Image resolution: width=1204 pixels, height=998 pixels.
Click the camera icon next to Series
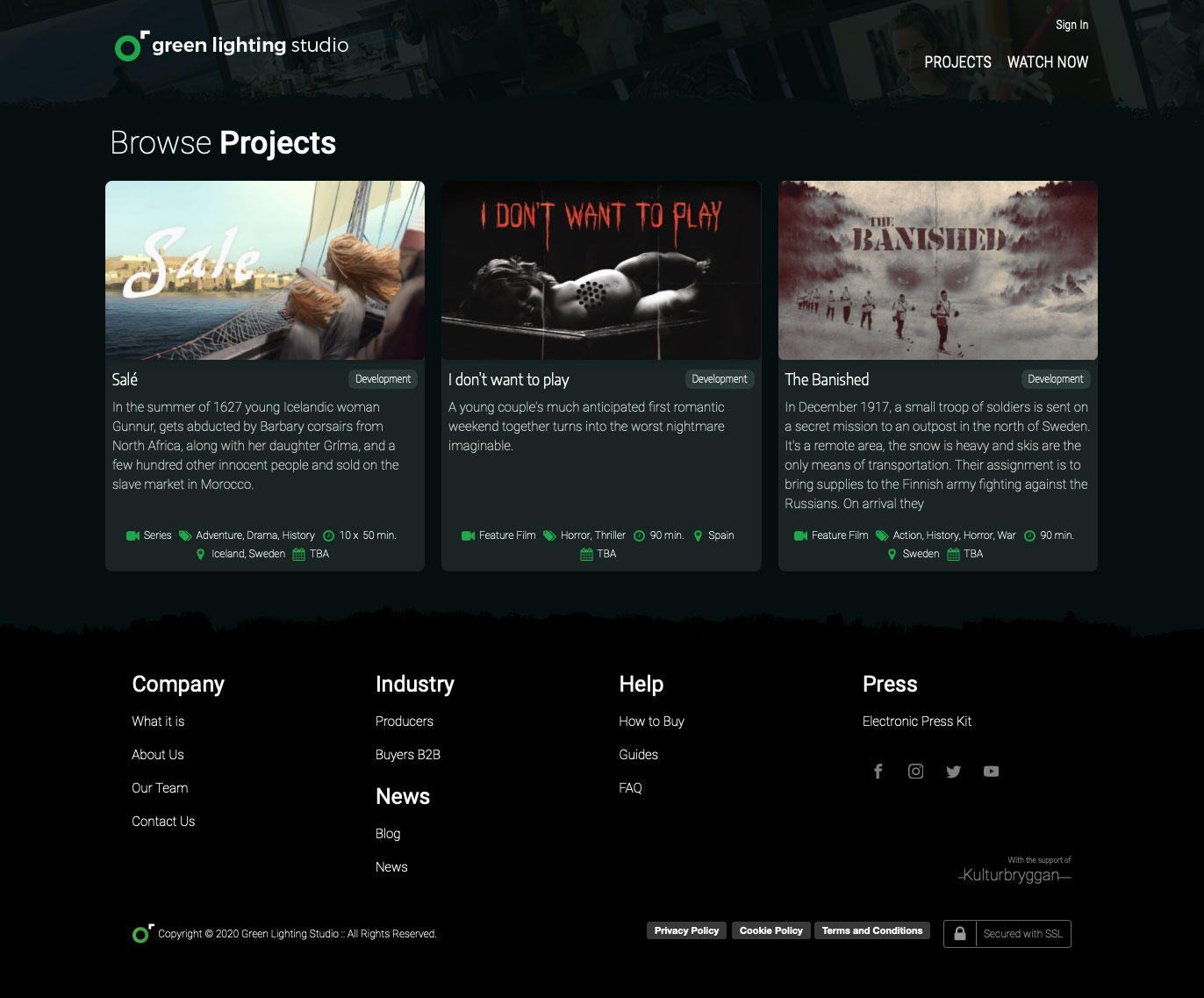tap(133, 535)
